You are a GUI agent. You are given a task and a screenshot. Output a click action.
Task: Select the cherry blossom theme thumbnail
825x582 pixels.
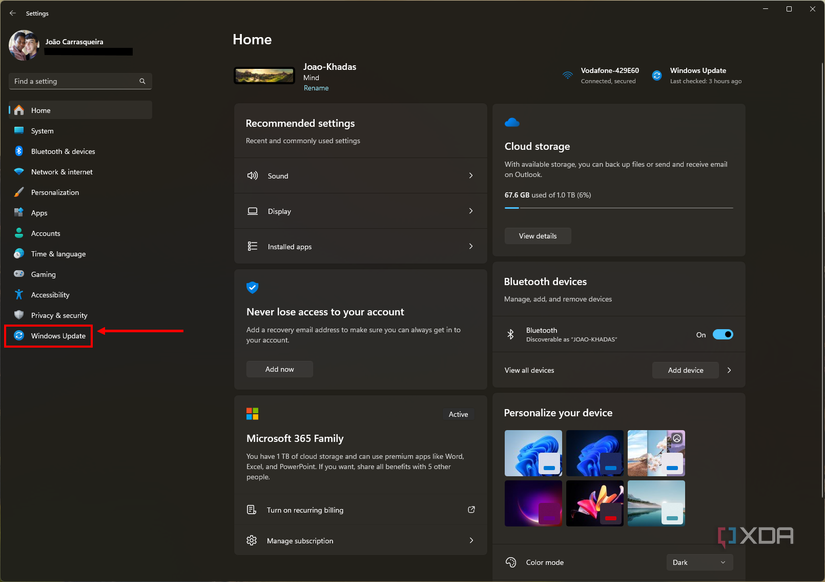[656, 453]
